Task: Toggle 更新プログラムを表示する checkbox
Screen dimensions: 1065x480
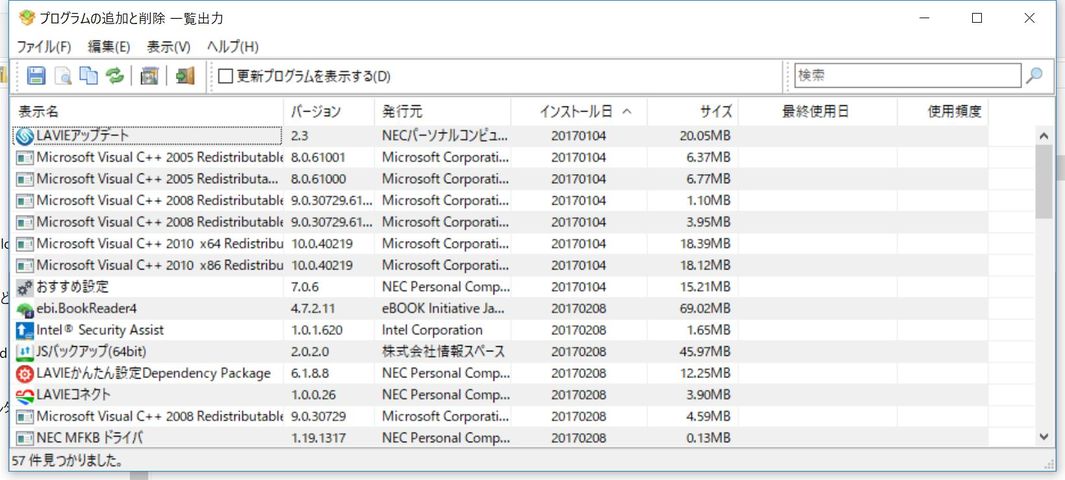Action: [x=225, y=76]
